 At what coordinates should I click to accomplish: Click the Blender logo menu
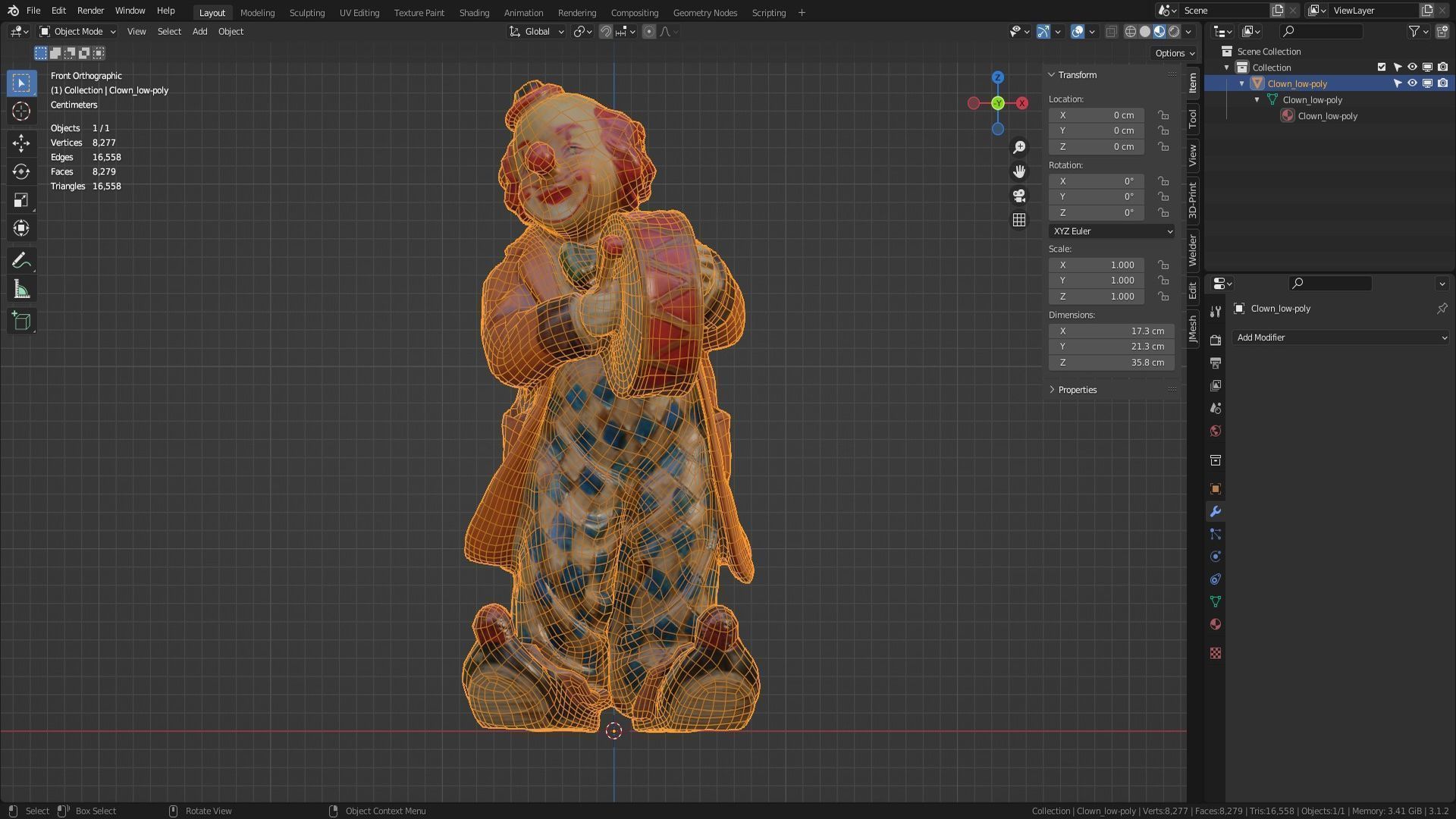pyautogui.click(x=13, y=11)
